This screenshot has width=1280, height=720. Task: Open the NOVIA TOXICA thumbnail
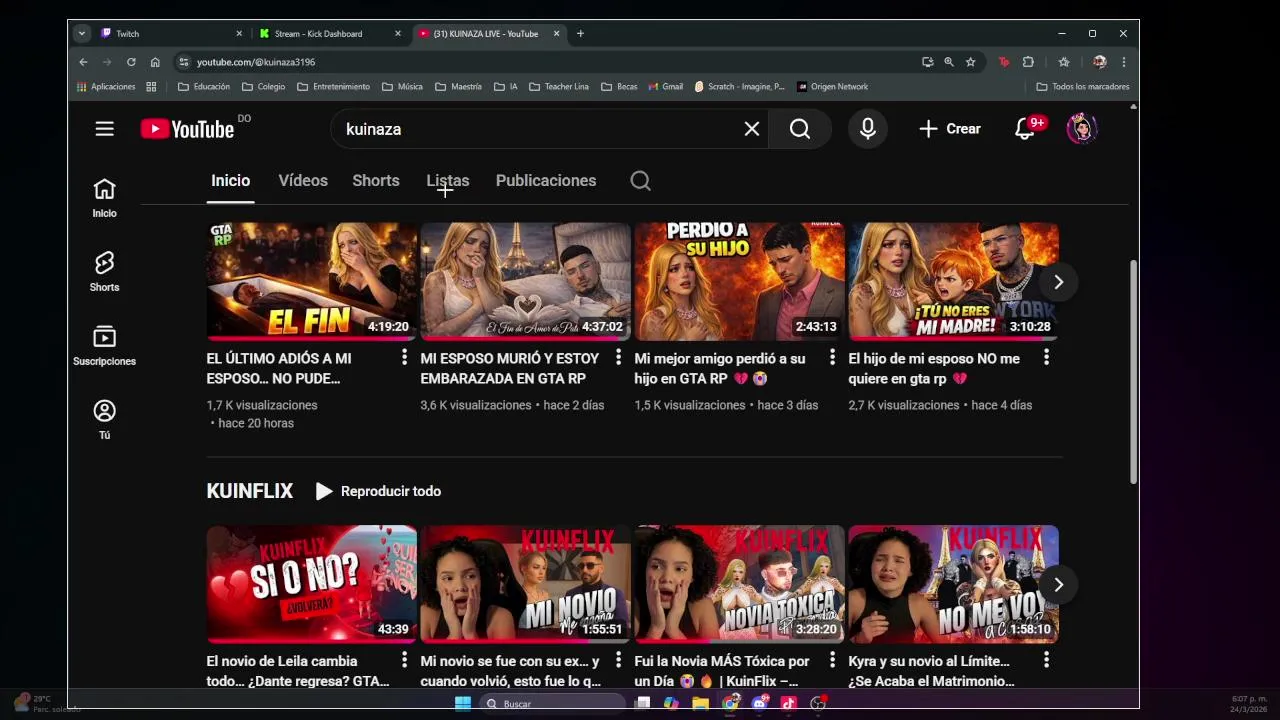740,585
